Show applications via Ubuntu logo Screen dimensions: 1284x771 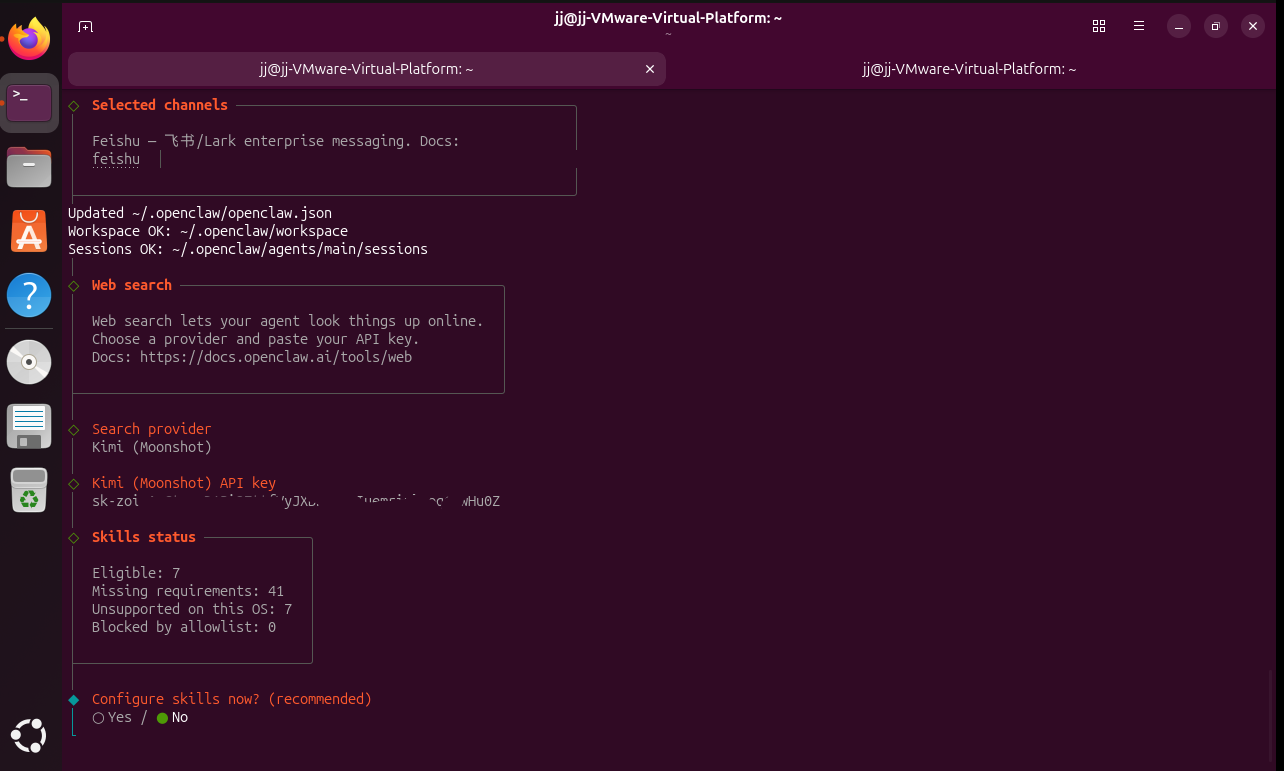[x=29, y=736]
